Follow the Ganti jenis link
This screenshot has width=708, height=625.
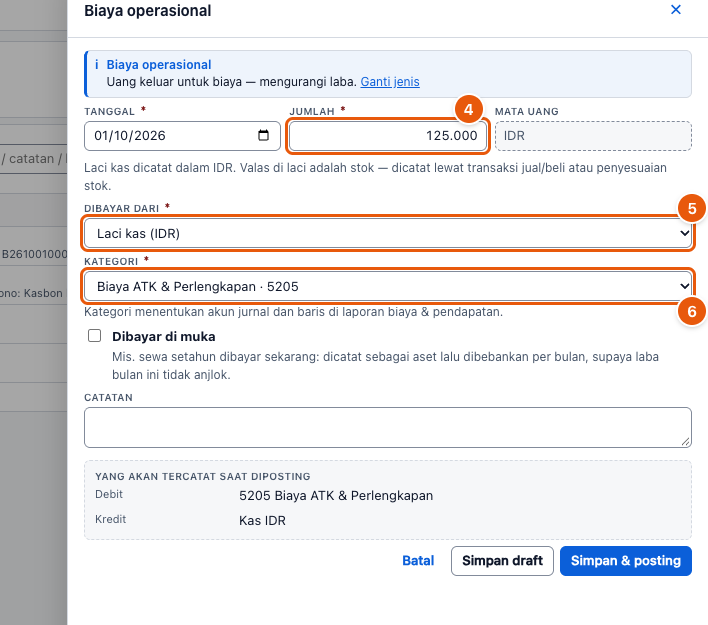click(x=390, y=82)
